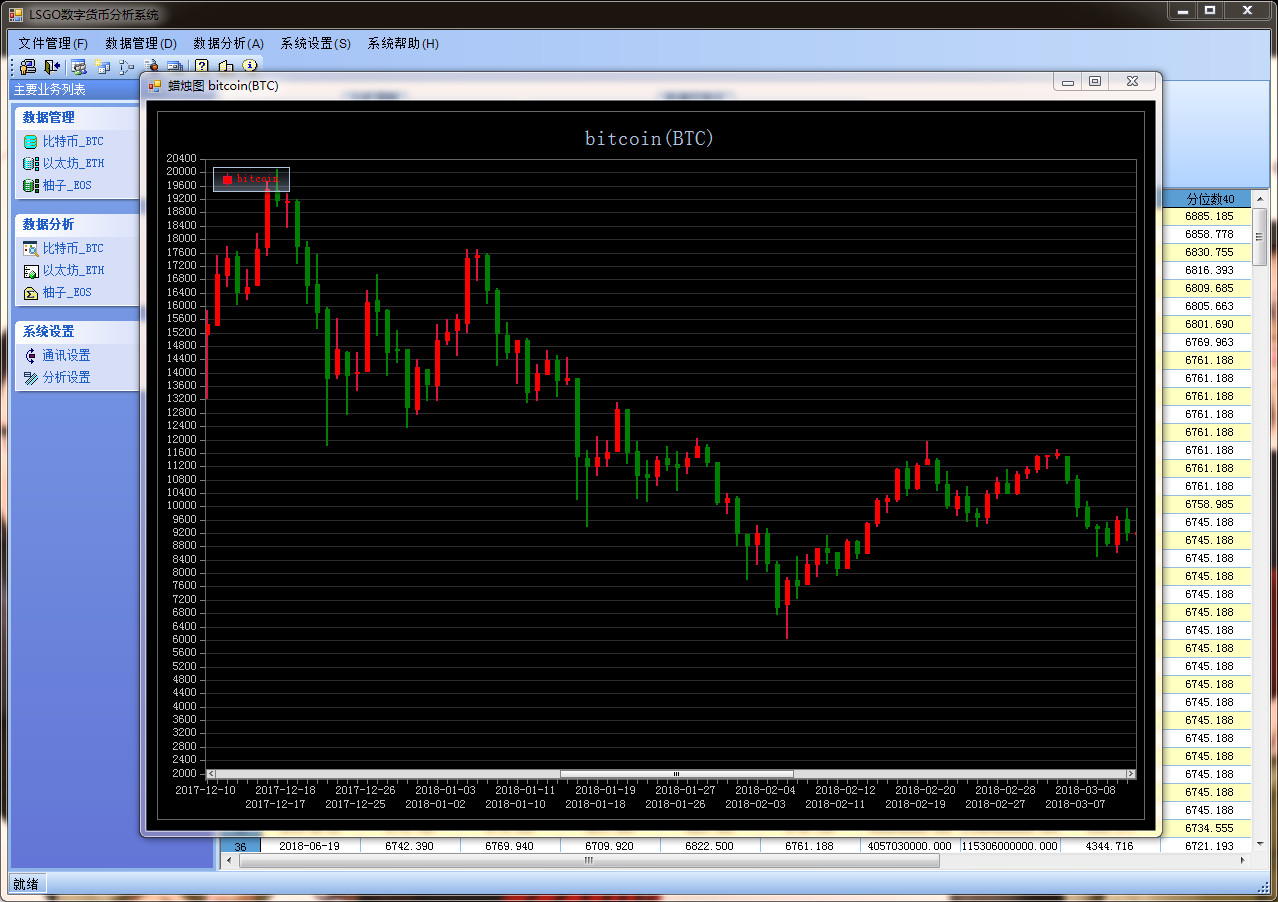Click the 主要业务列表 panel header
The height and width of the screenshot is (902, 1278).
coord(50,90)
